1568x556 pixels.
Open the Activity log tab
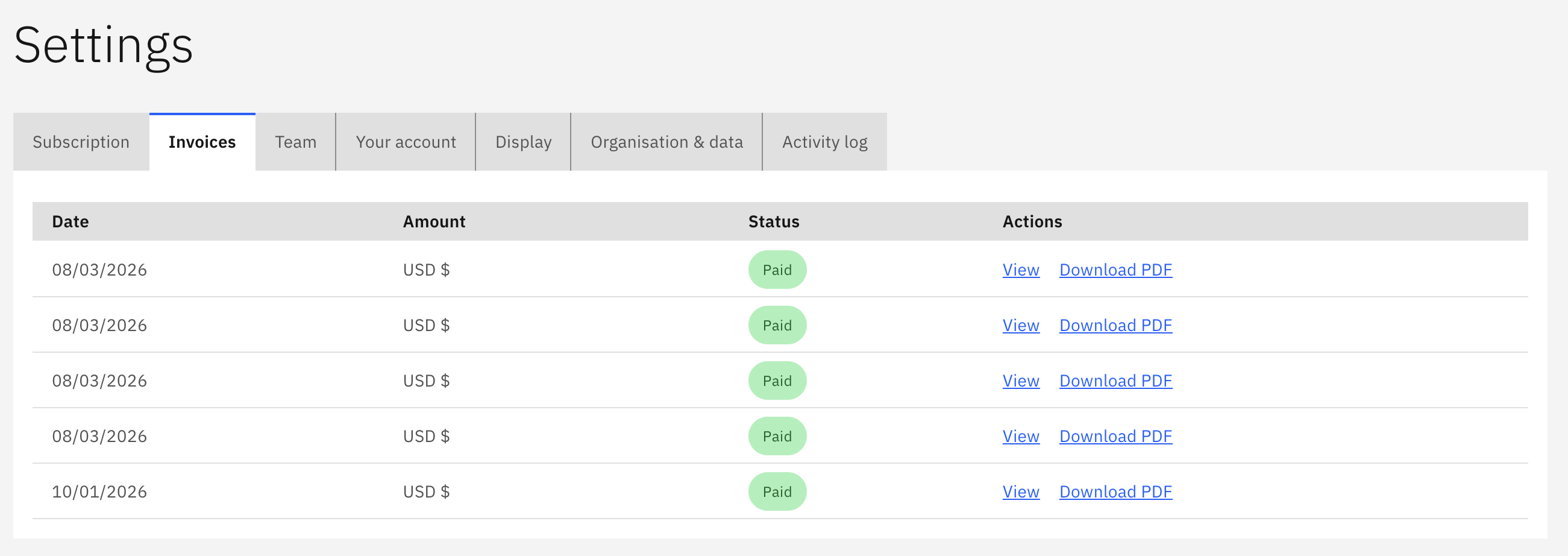(825, 142)
